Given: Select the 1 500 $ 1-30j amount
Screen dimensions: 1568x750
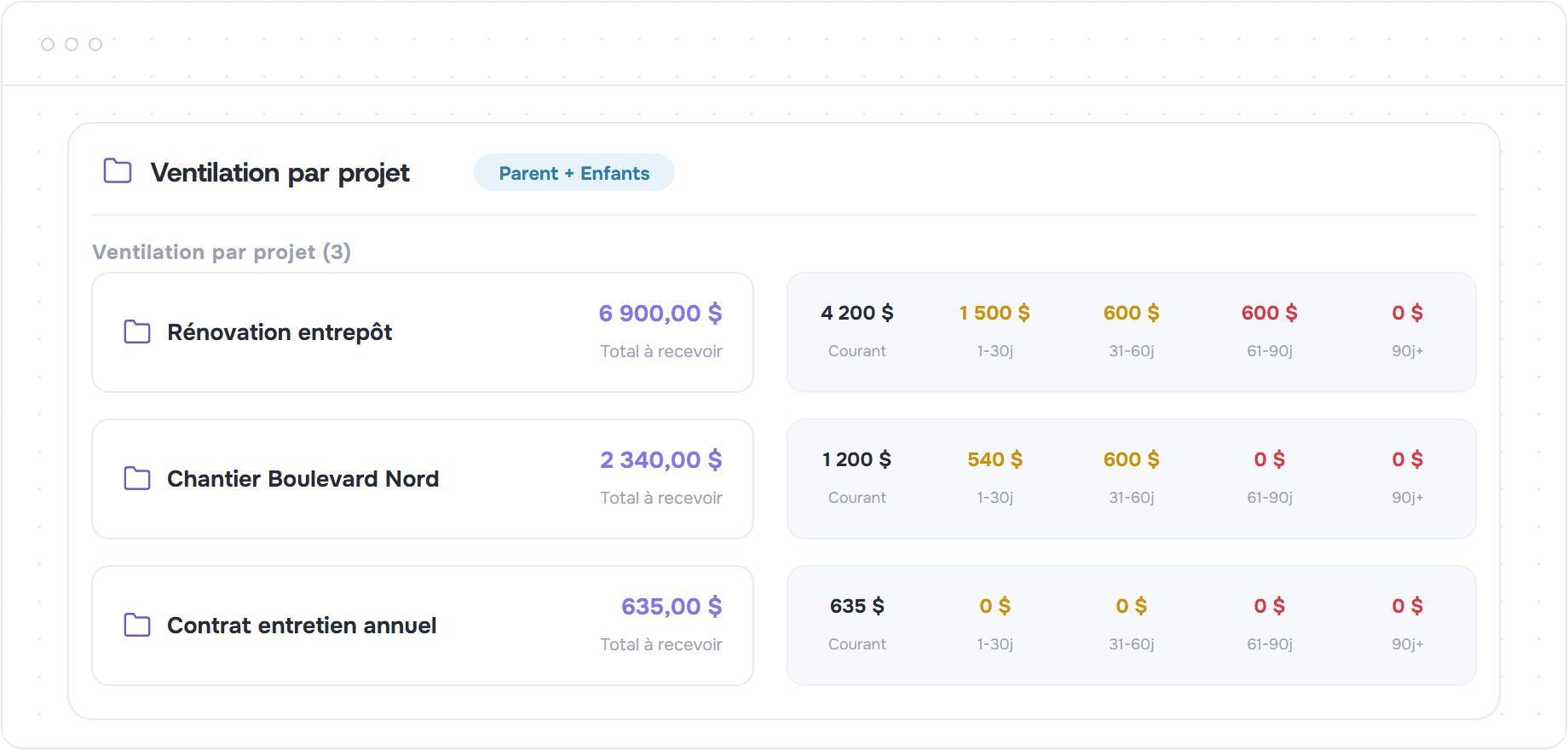Looking at the screenshot, I should [994, 313].
